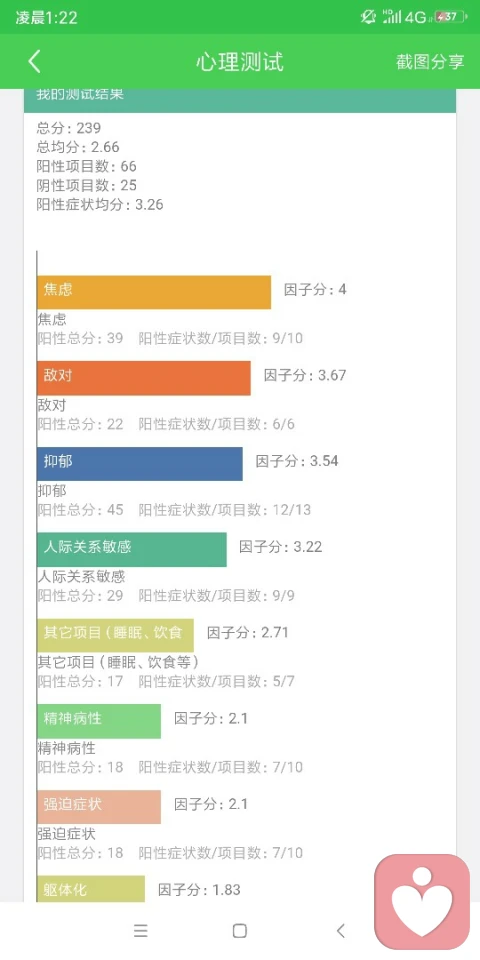Select the 其它项目 (睡眠、饮食) bar
Viewport: 480px width, 960px height.
[115, 635]
